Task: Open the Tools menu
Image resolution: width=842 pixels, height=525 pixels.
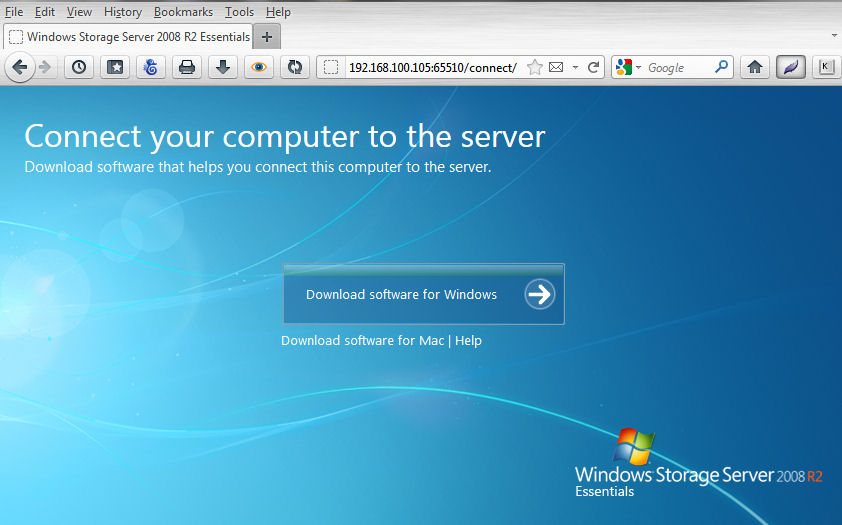Action: [239, 12]
